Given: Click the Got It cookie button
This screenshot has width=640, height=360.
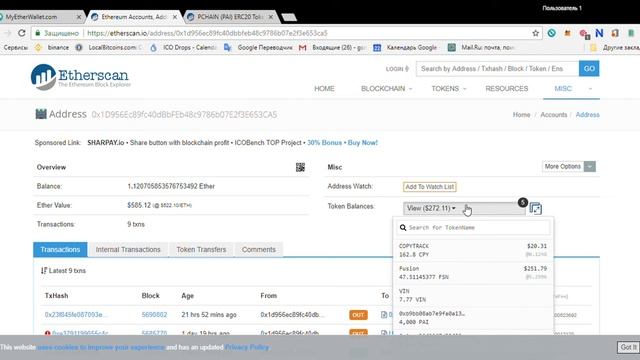Looking at the screenshot, I should click(x=628, y=347).
